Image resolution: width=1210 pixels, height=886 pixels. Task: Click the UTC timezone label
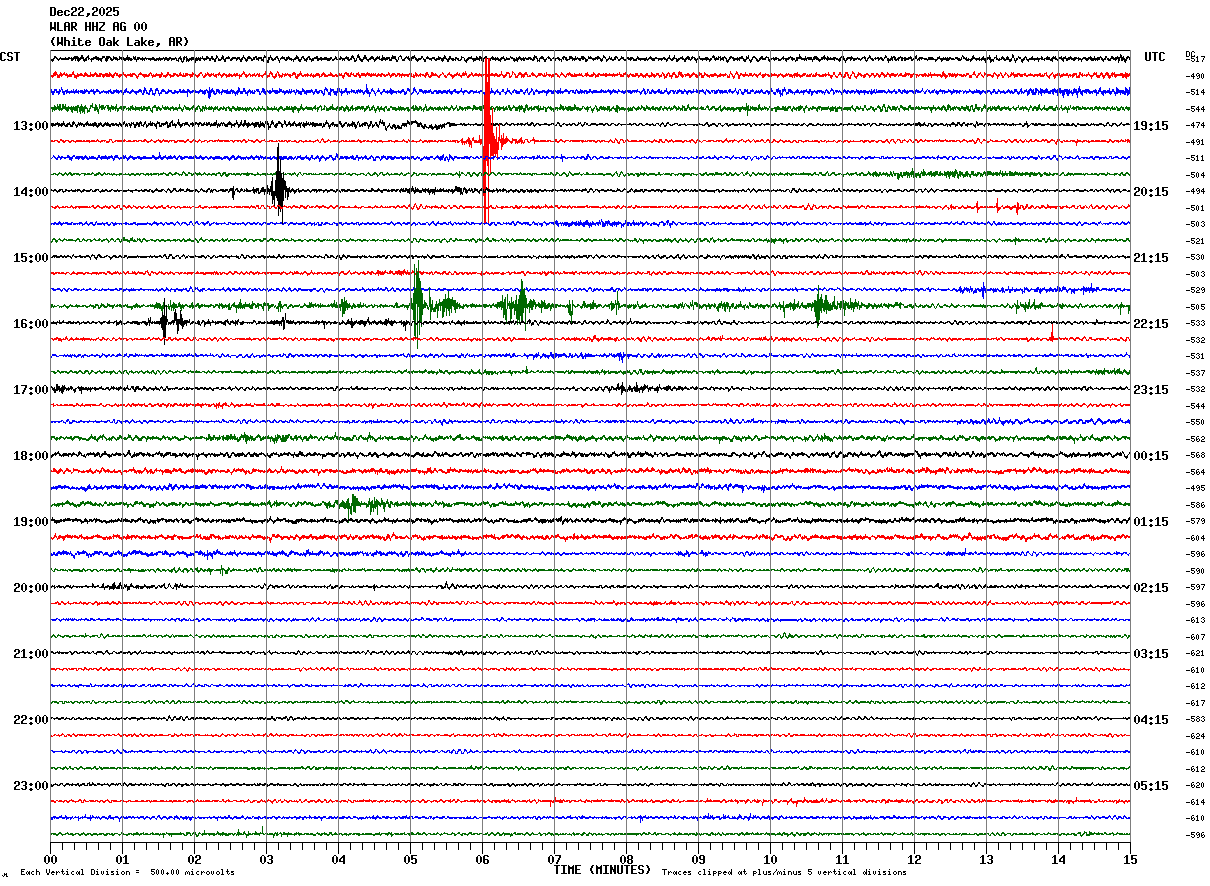[1155, 57]
